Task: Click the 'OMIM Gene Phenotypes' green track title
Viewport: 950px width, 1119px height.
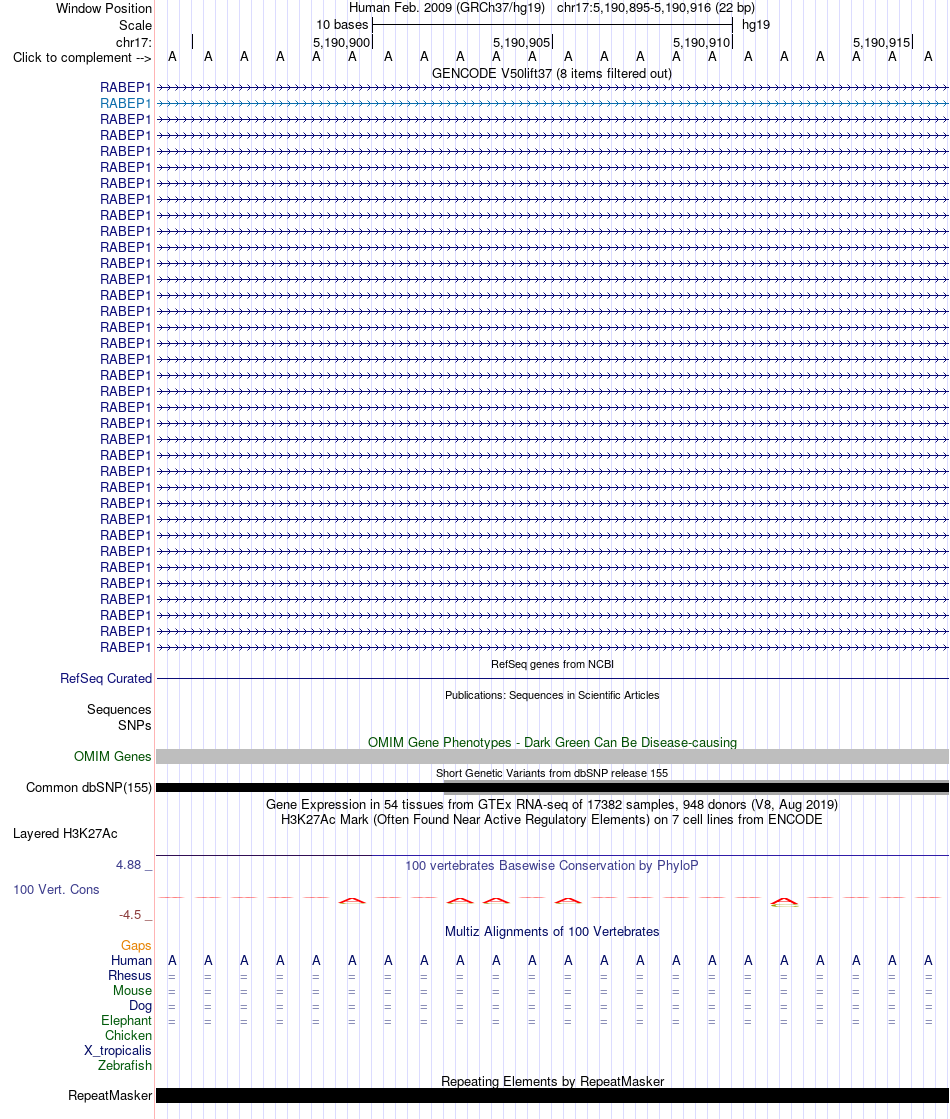Action: pos(552,742)
